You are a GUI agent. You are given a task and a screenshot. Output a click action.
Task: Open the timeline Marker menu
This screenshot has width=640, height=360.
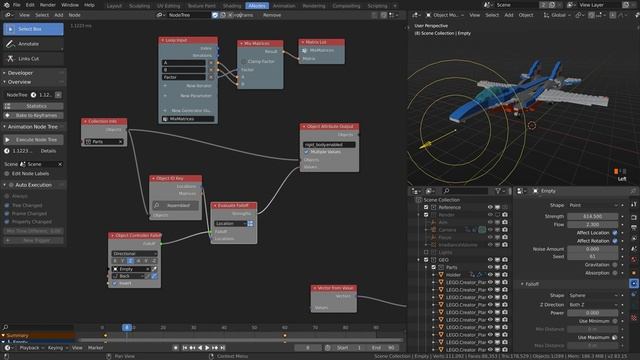tap(96, 348)
